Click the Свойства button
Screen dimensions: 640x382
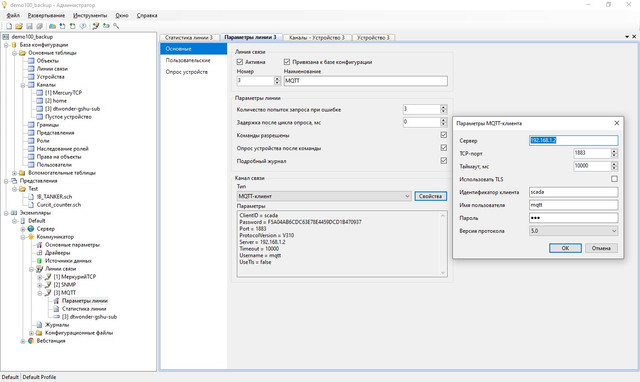[430, 196]
